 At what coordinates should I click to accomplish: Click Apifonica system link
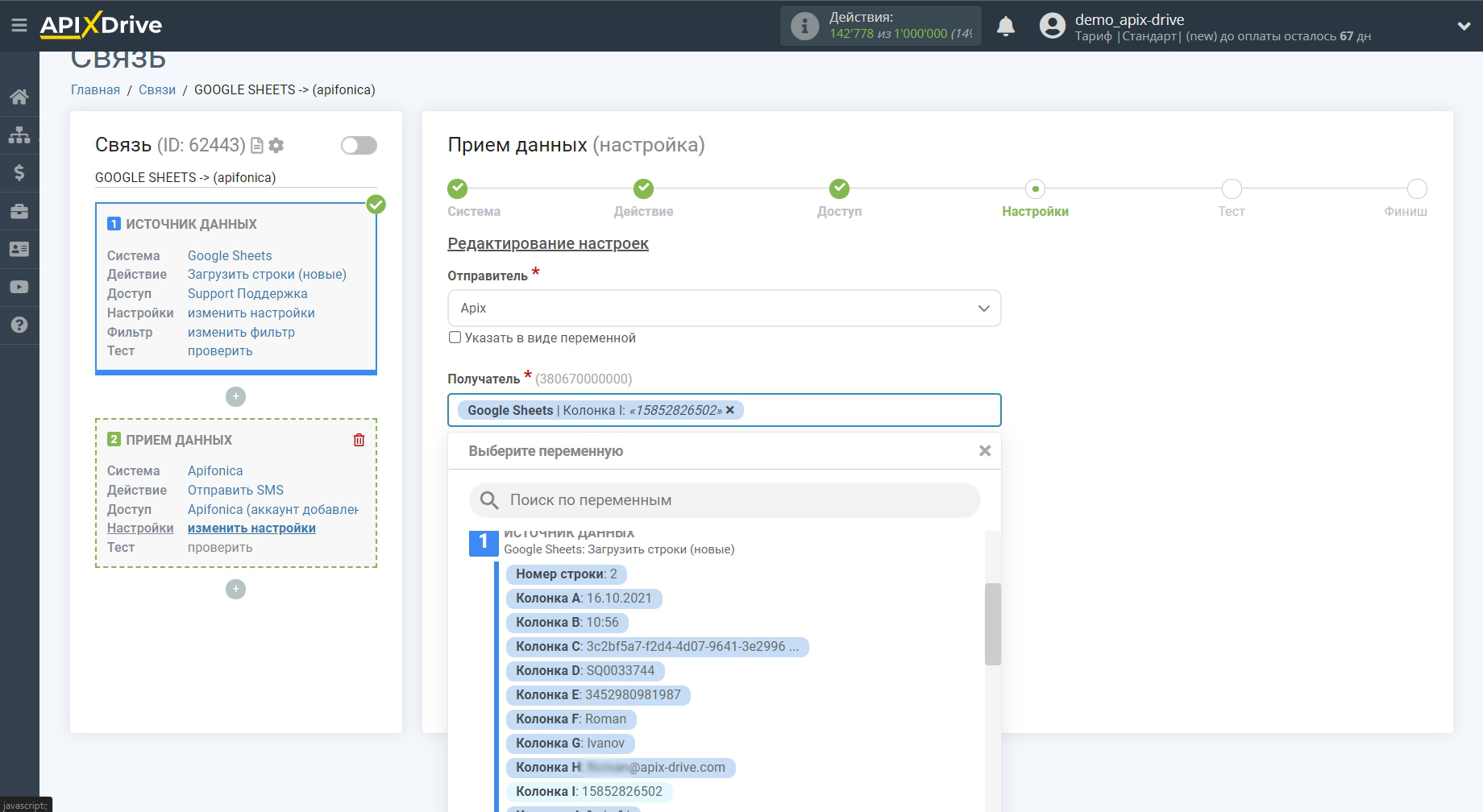tap(215, 470)
